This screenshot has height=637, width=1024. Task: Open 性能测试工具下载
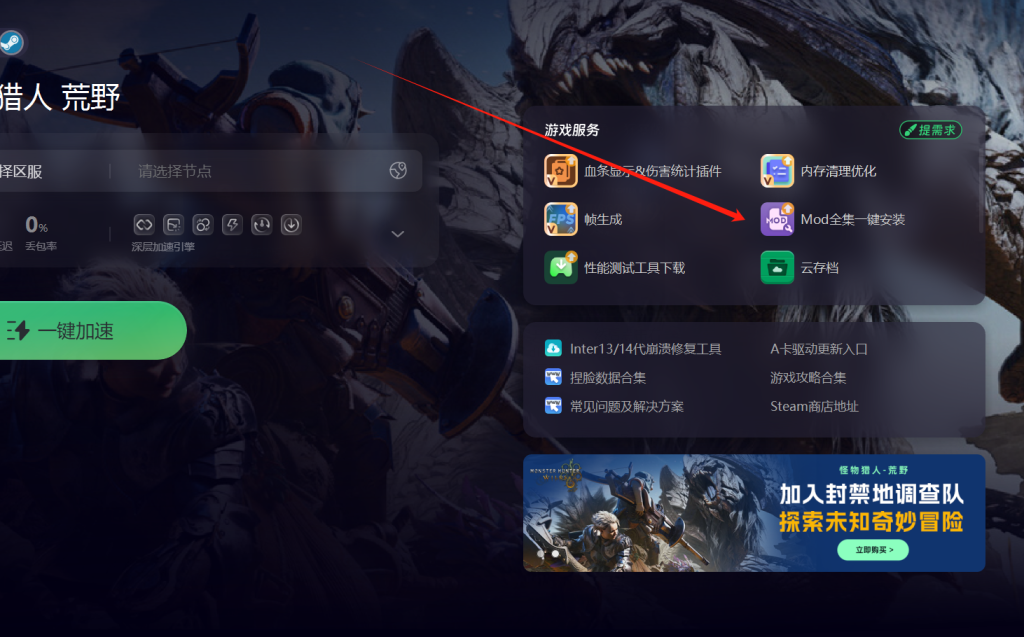tap(615, 268)
